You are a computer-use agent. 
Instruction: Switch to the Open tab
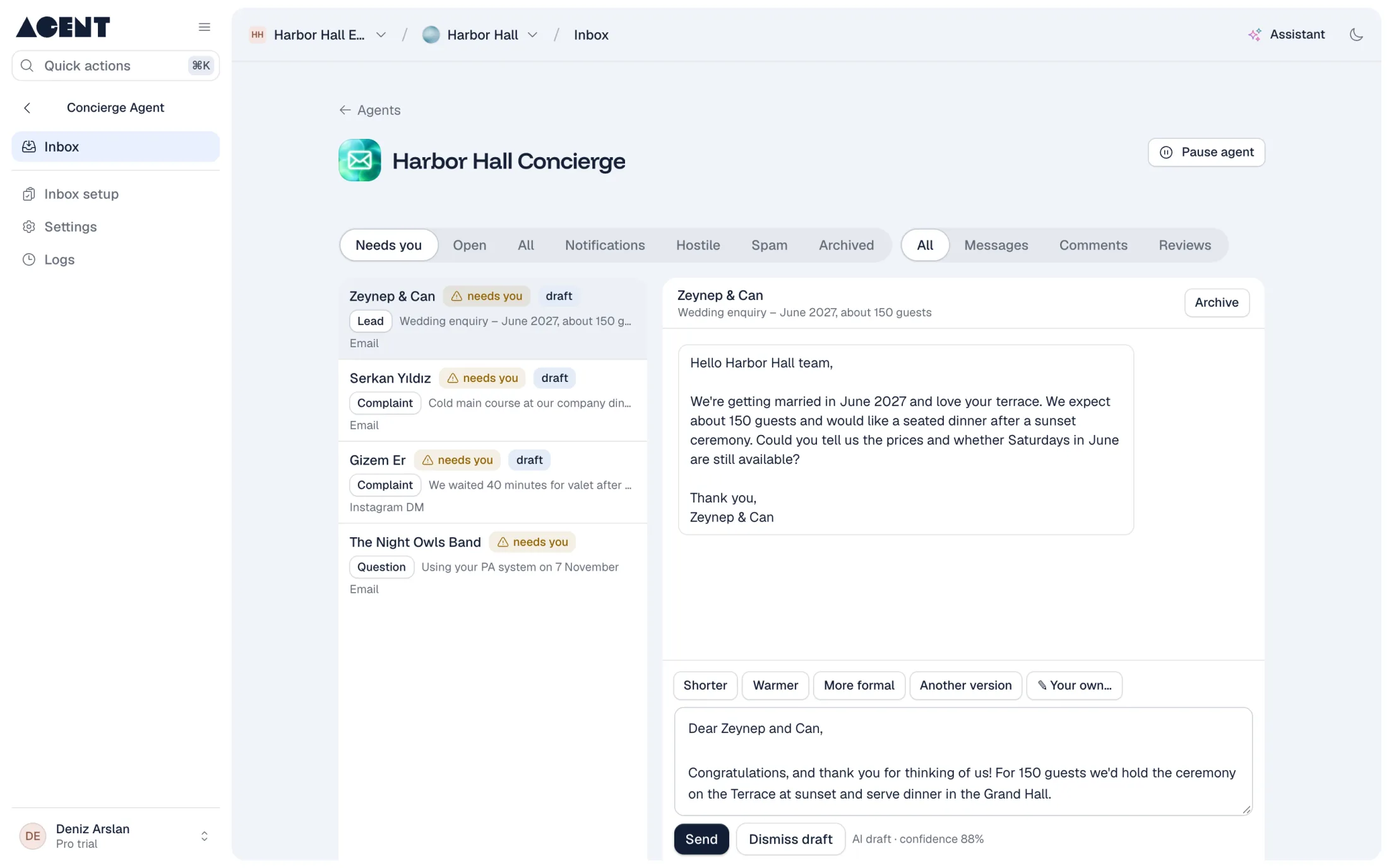tap(469, 245)
